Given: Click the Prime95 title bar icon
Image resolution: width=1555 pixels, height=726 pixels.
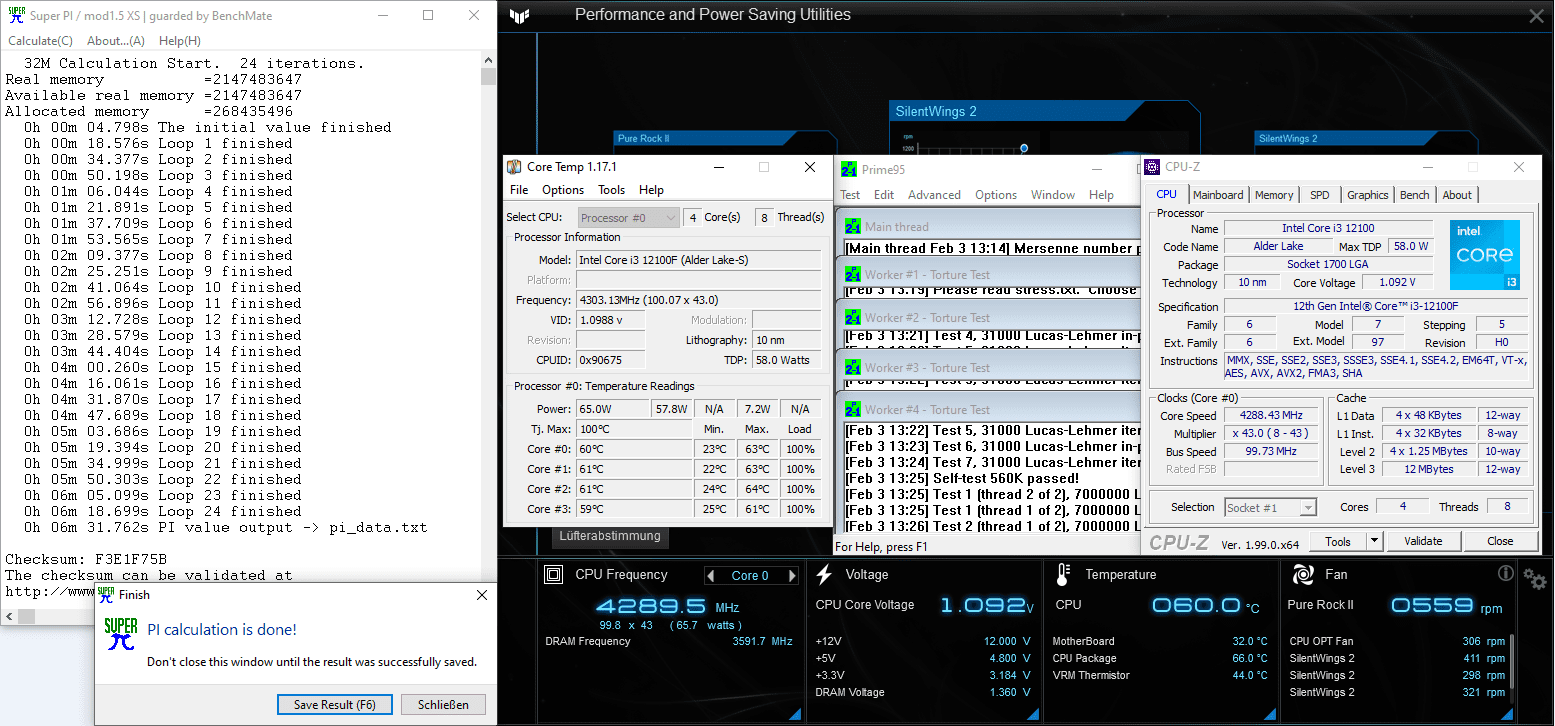Looking at the screenshot, I should (847, 169).
